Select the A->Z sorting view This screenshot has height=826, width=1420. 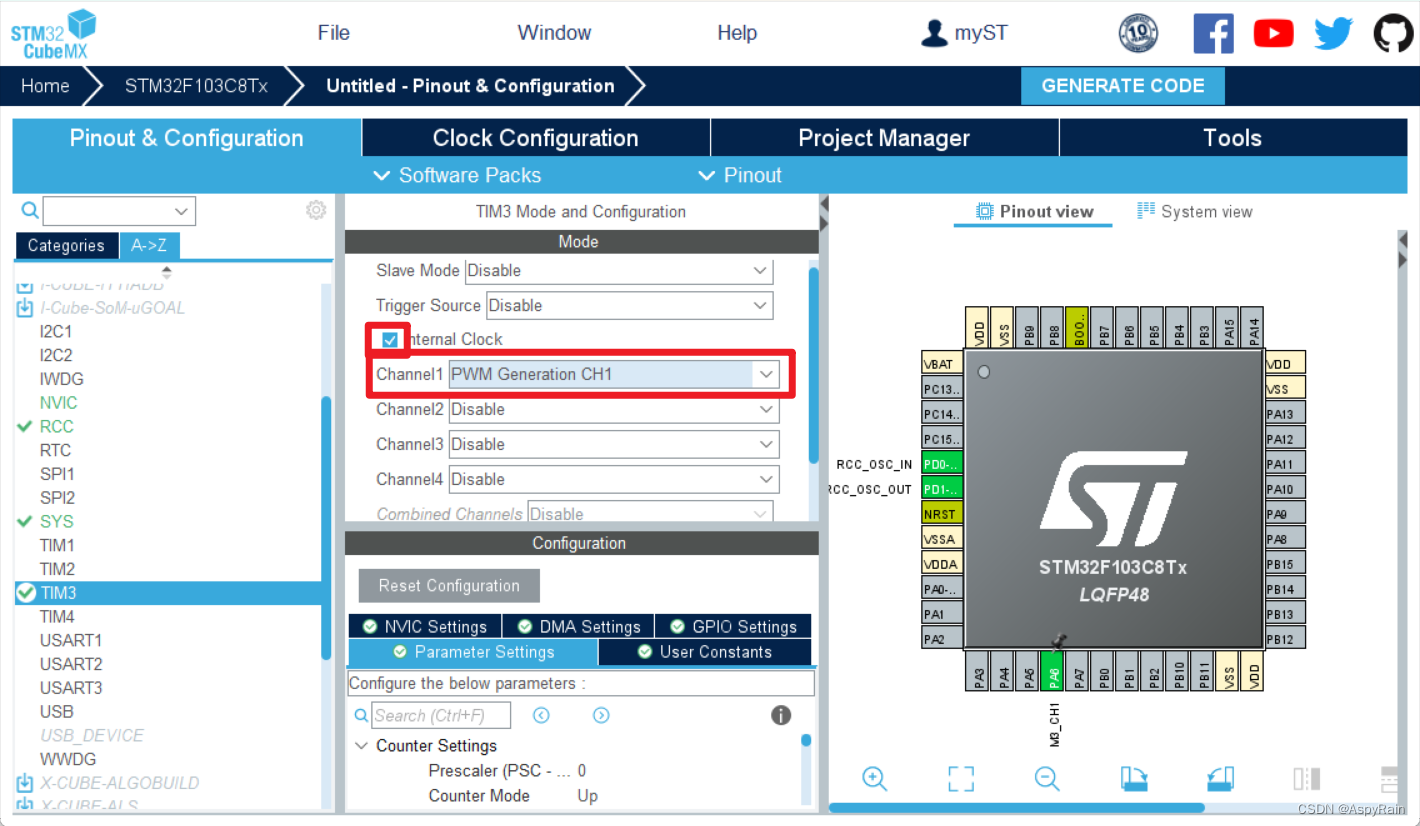tap(149, 246)
